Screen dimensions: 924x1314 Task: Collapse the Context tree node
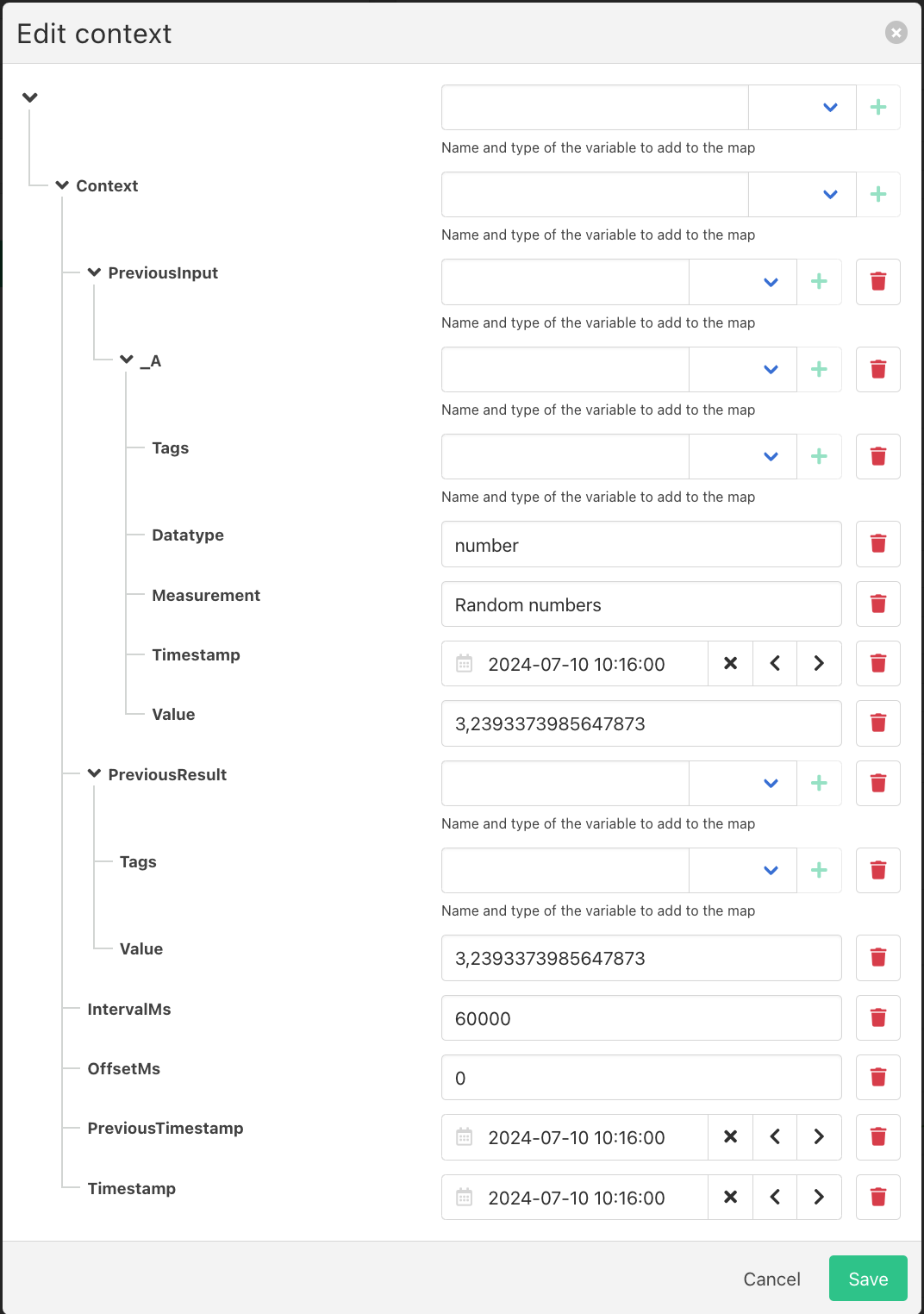62,185
